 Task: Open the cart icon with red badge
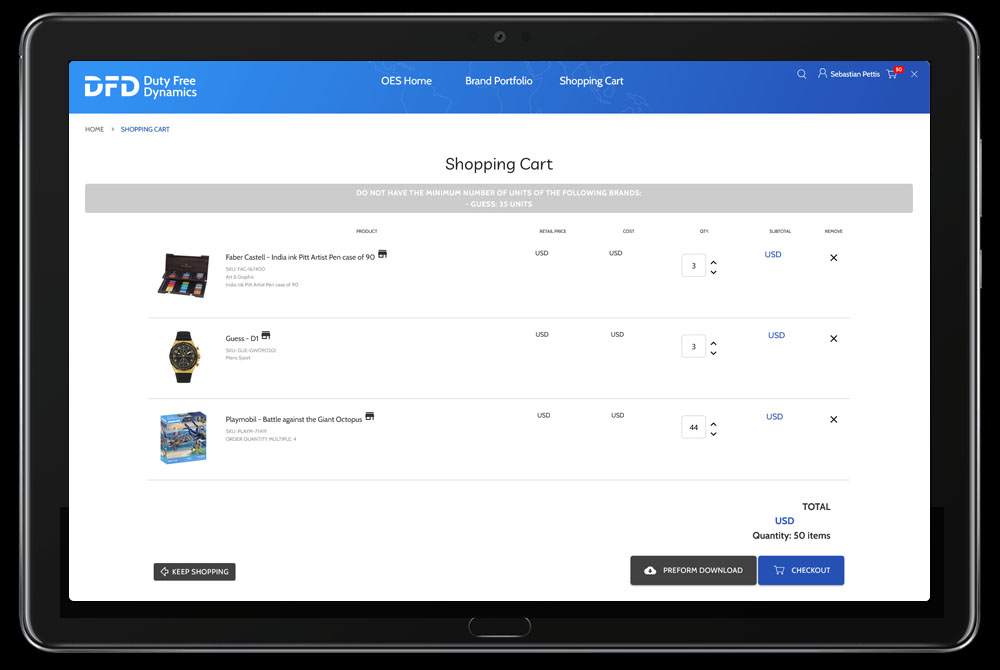[894, 73]
